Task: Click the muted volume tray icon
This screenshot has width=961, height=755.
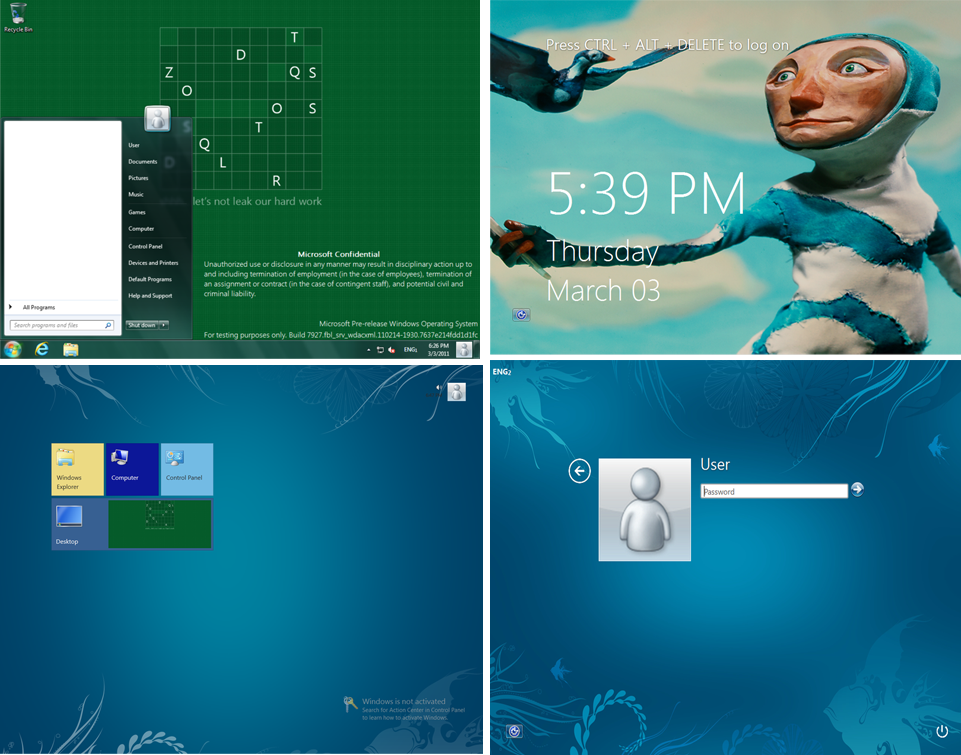Action: click(x=392, y=350)
